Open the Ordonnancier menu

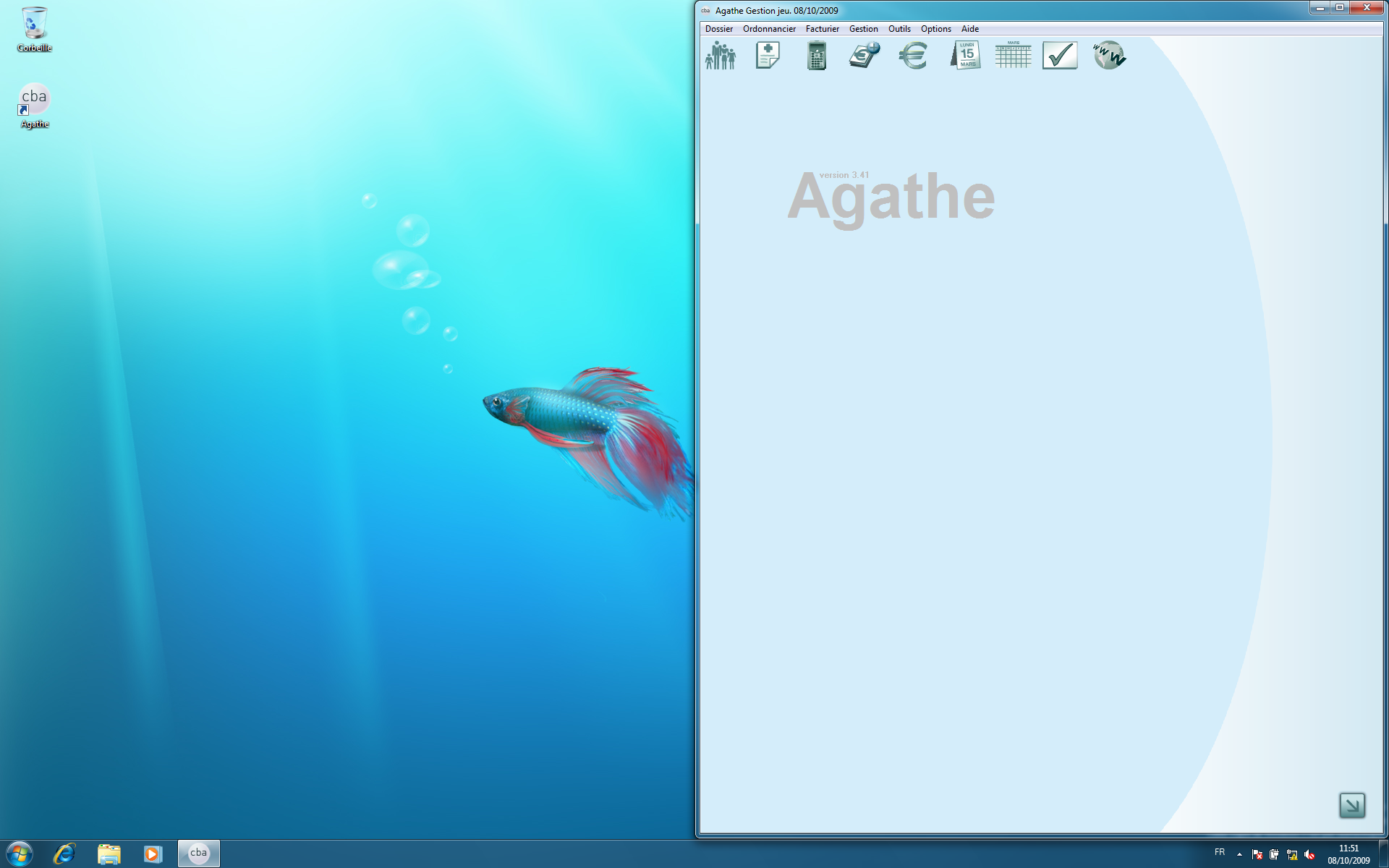(769, 29)
